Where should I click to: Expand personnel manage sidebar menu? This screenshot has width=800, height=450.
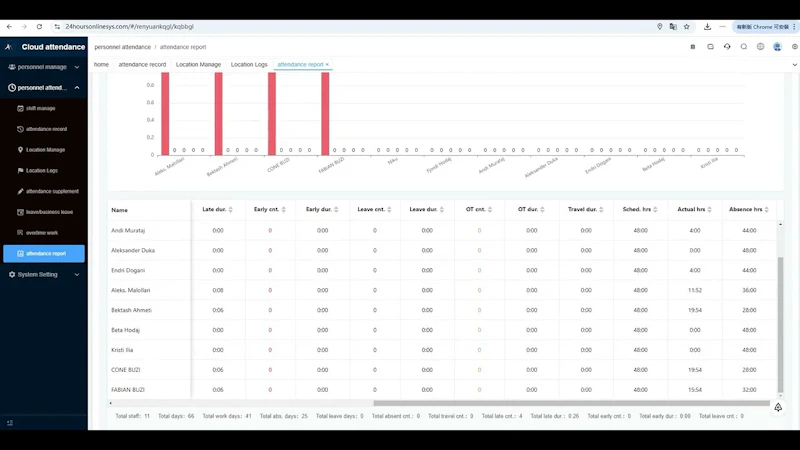click(x=43, y=67)
